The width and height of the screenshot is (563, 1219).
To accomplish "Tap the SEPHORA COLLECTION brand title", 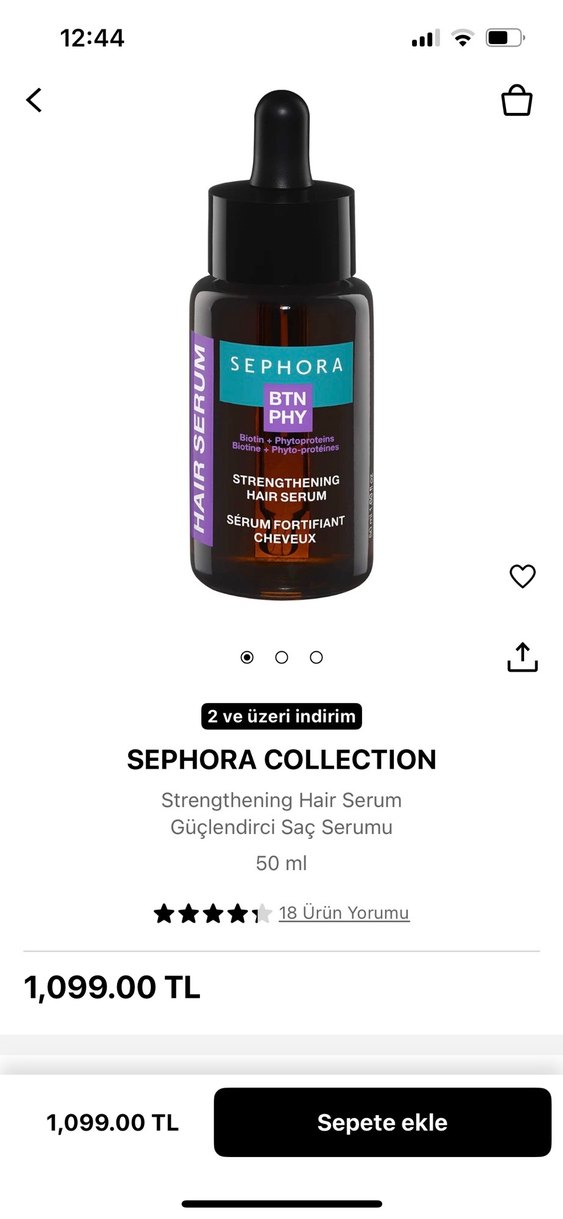I will (x=281, y=760).
